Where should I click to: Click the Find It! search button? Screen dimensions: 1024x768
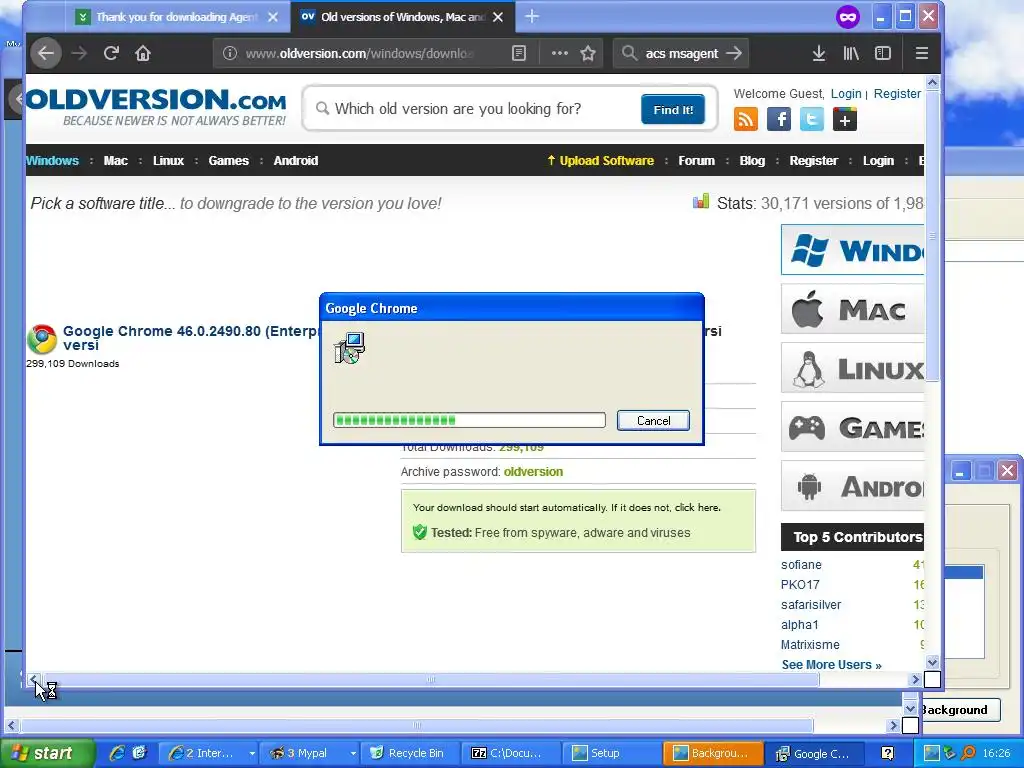coord(673,109)
